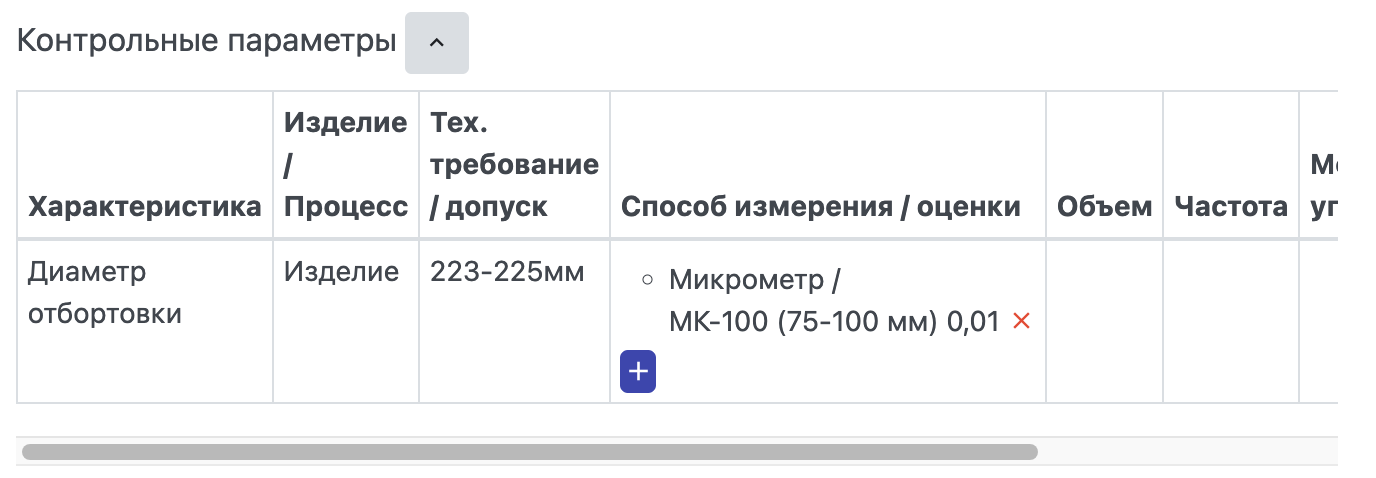
Task: Click the empty scrollbar track right of thumb
Action: (x=1188, y=452)
